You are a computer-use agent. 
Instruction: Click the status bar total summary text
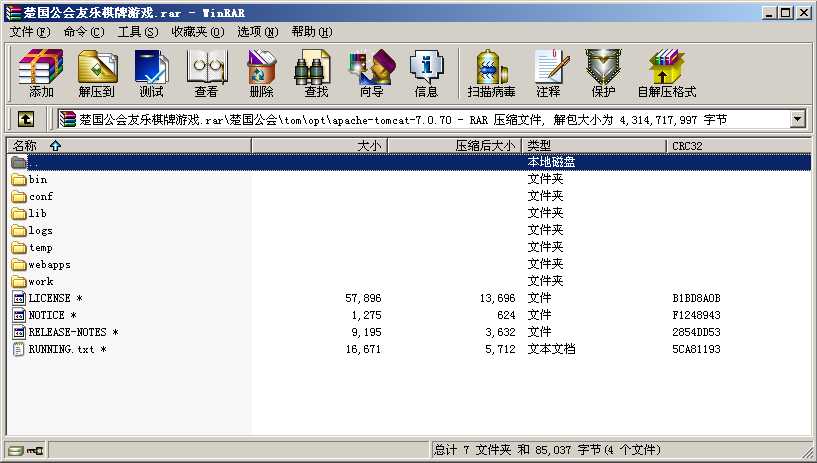click(x=547, y=449)
